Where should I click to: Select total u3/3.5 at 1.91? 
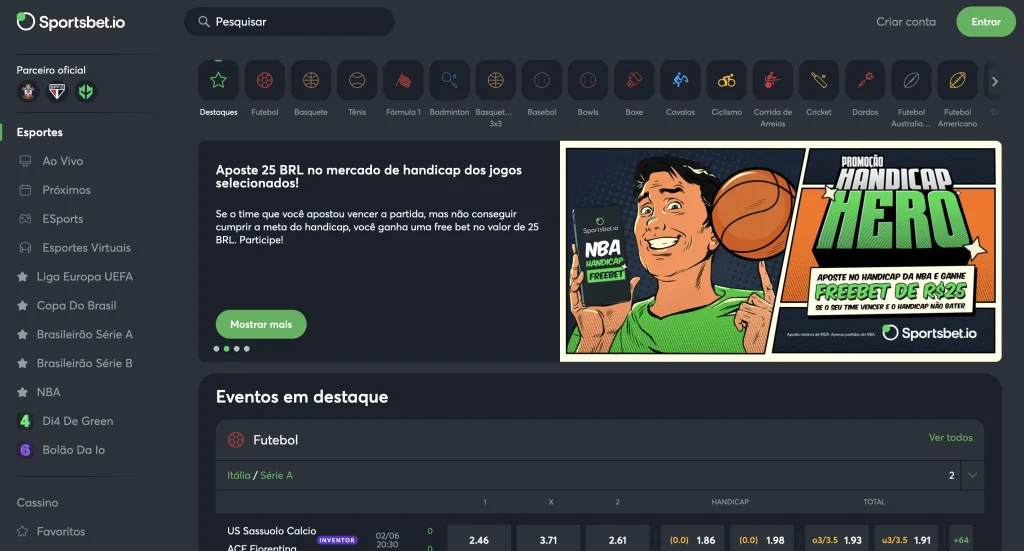point(906,540)
